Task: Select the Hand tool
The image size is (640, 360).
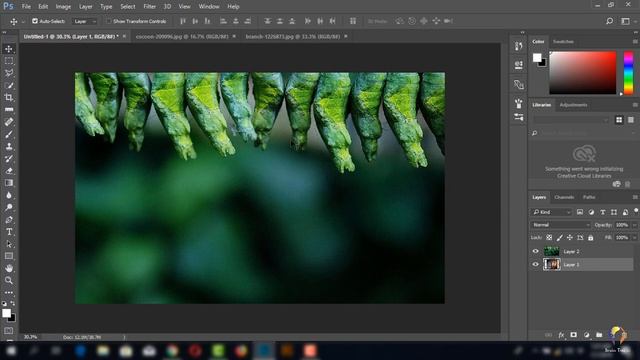Action: 9,268
